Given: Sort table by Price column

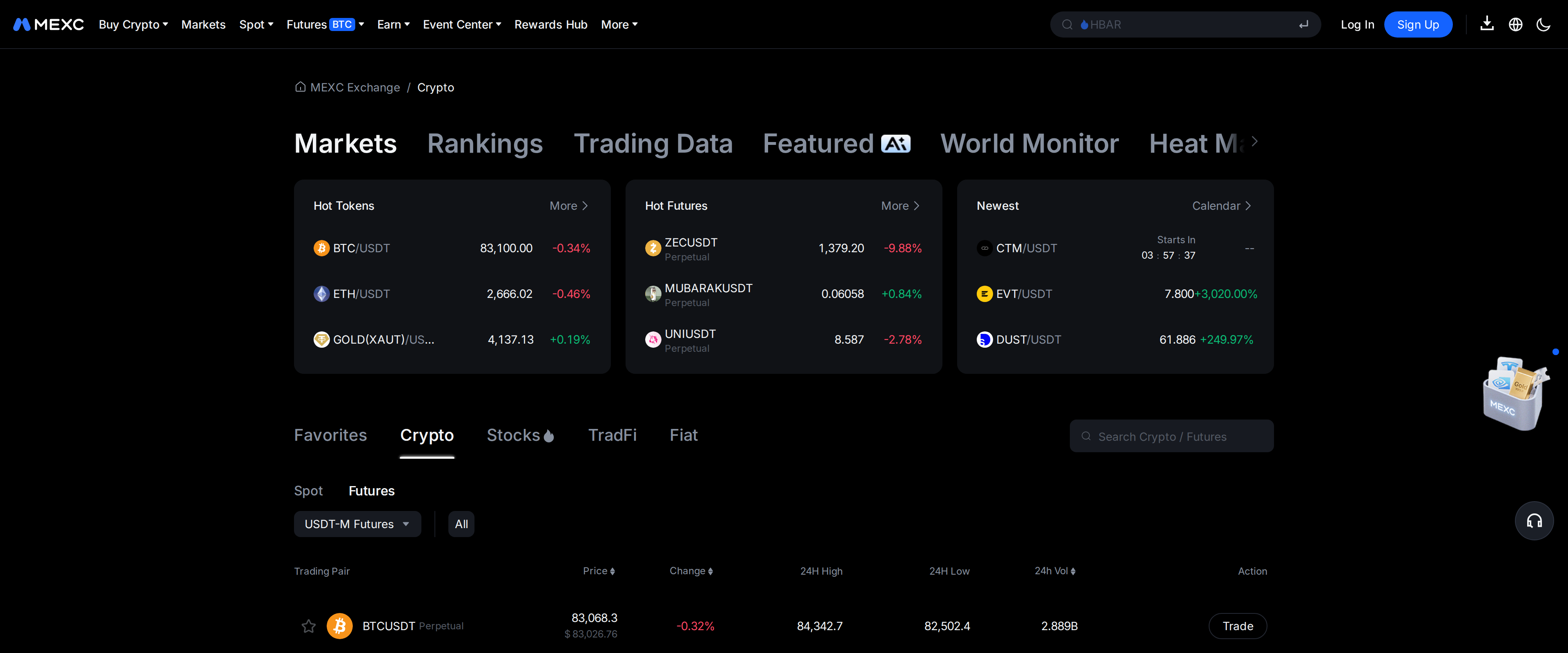Looking at the screenshot, I should [599, 571].
